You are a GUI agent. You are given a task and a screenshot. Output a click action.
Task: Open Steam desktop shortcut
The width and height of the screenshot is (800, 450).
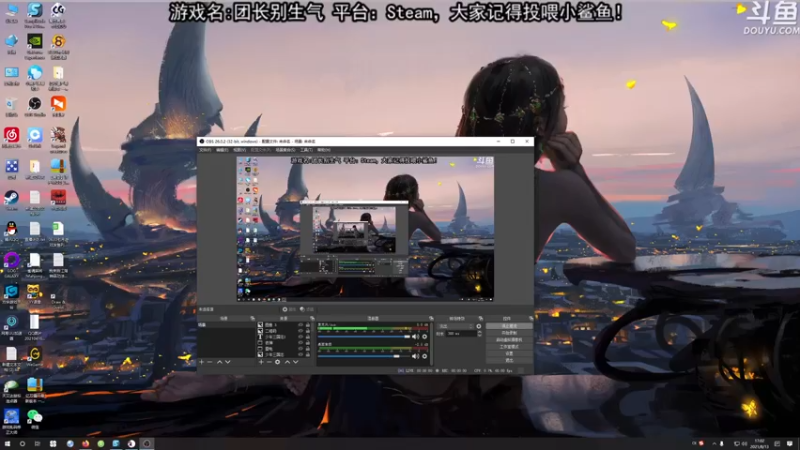tap(11, 200)
